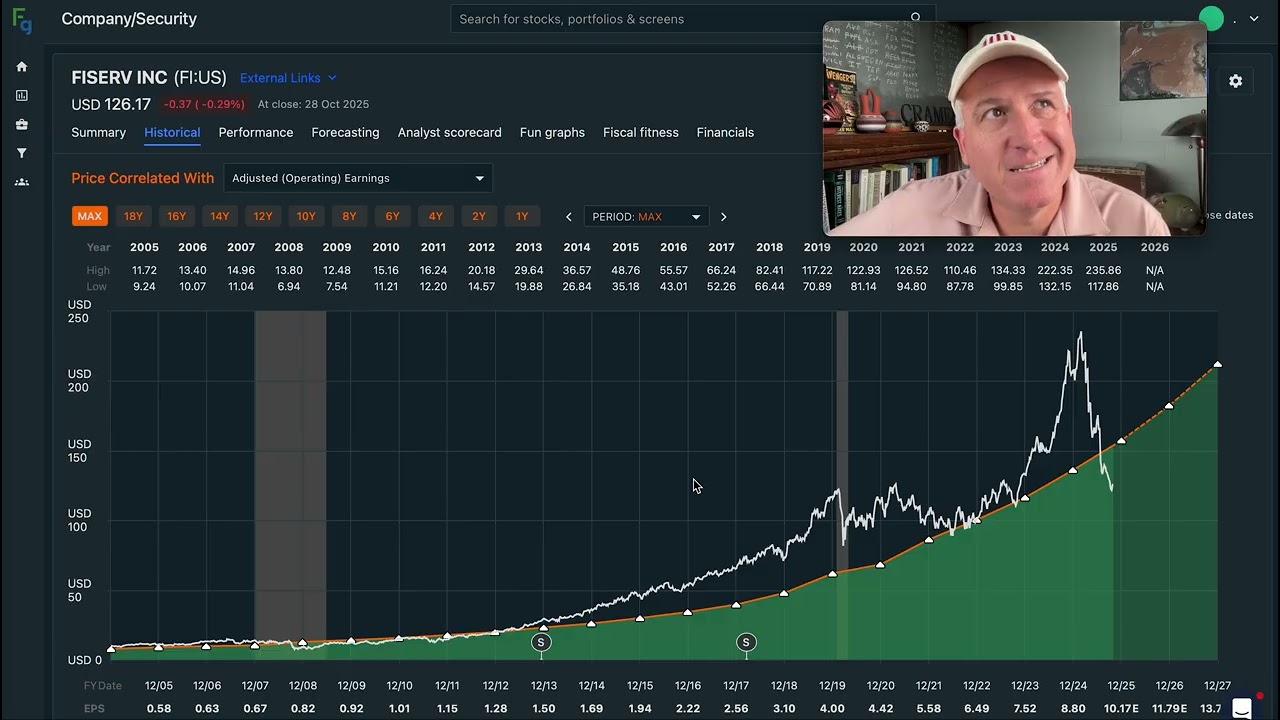
Task: Click the Company/Security page title
Action: [x=129, y=19]
